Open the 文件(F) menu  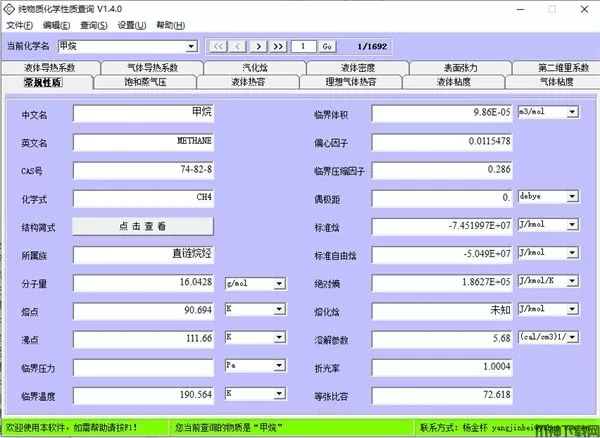[20, 25]
